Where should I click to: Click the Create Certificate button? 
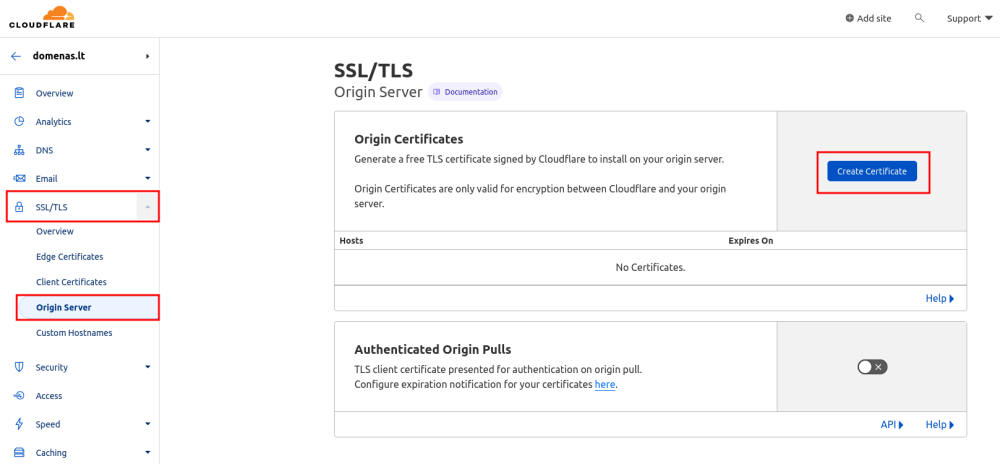872,171
